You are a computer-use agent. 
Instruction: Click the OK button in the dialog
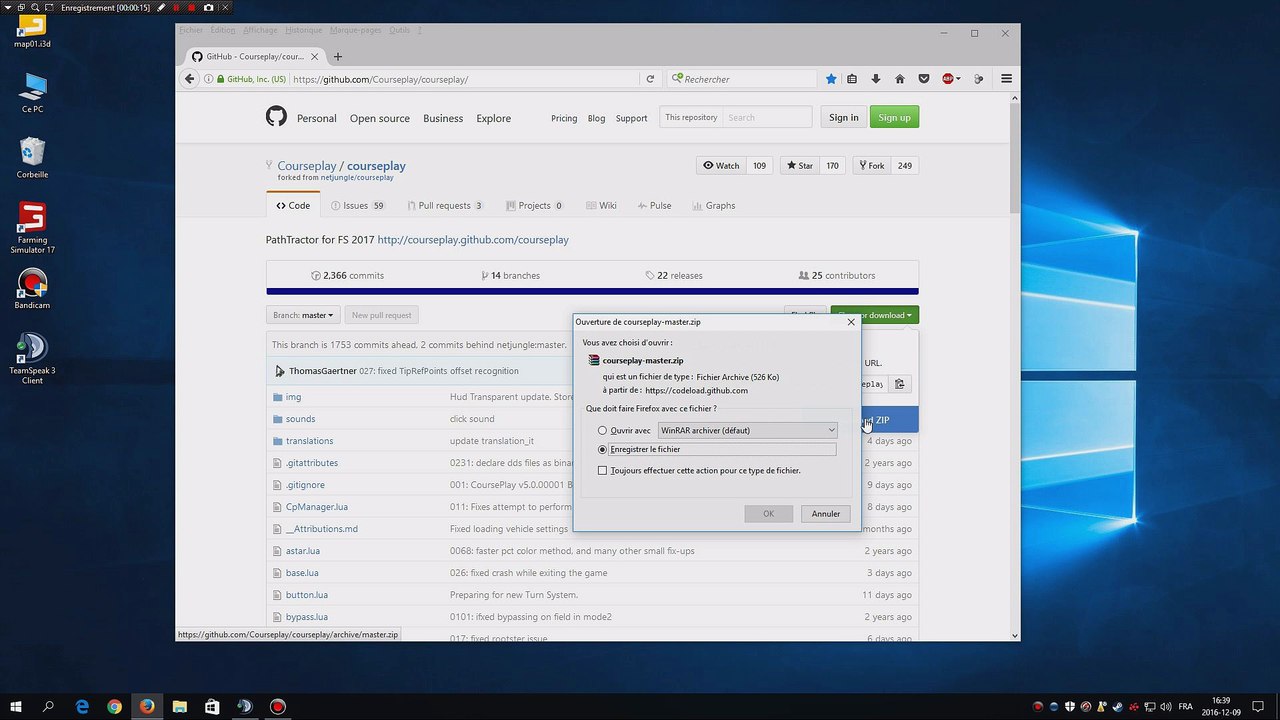[x=768, y=513]
